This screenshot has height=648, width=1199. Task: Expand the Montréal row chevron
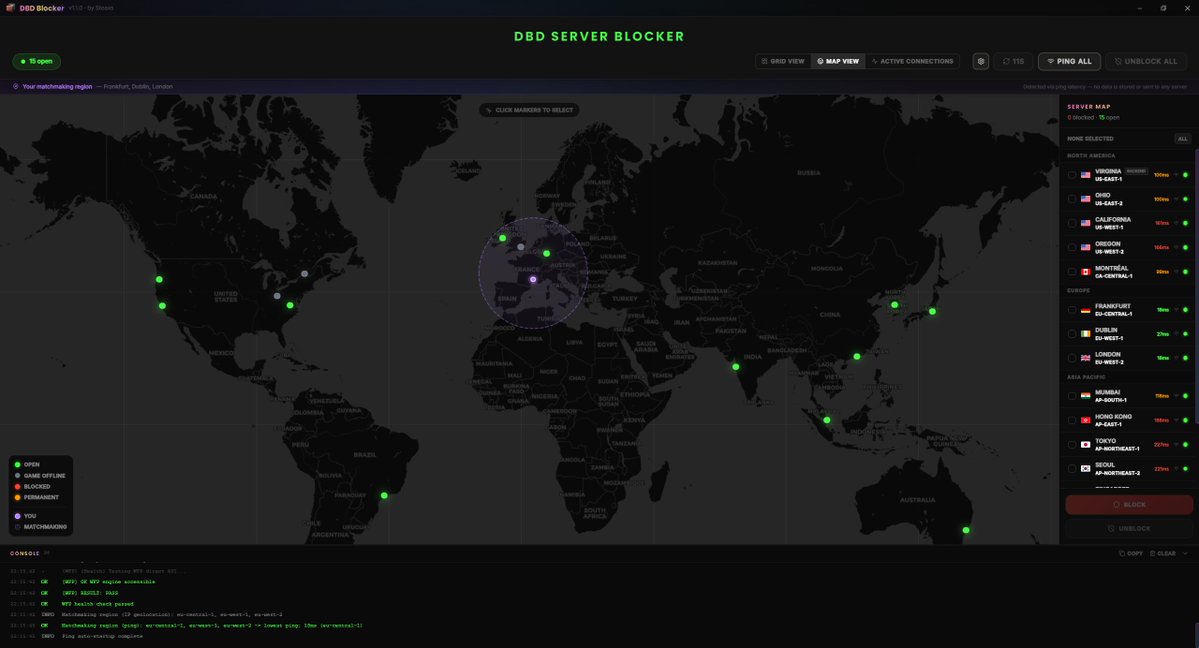click(x=1176, y=272)
